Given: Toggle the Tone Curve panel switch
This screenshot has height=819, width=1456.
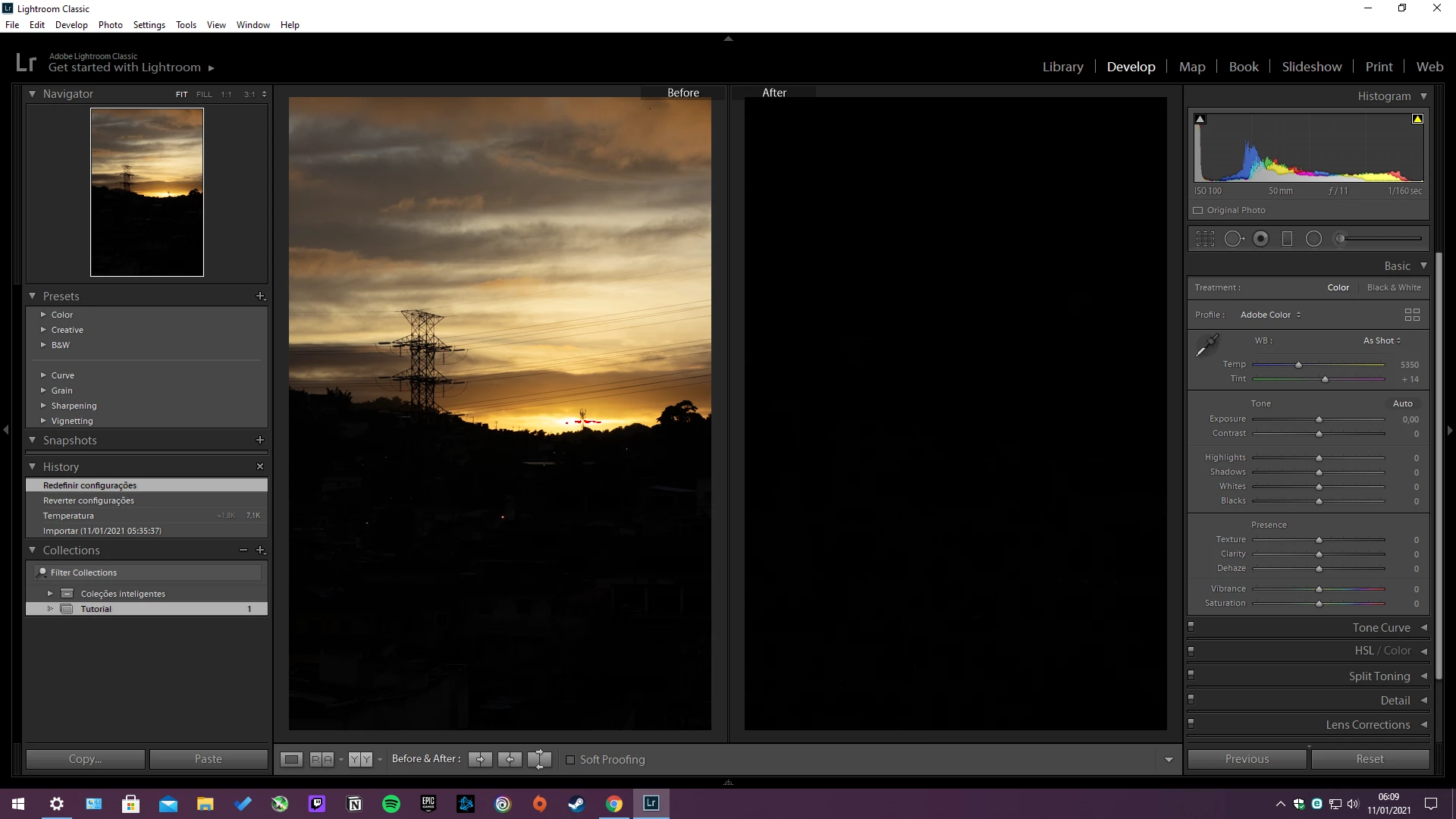Looking at the screenshot, I should pyautogui.click(x=1191, y=627).
